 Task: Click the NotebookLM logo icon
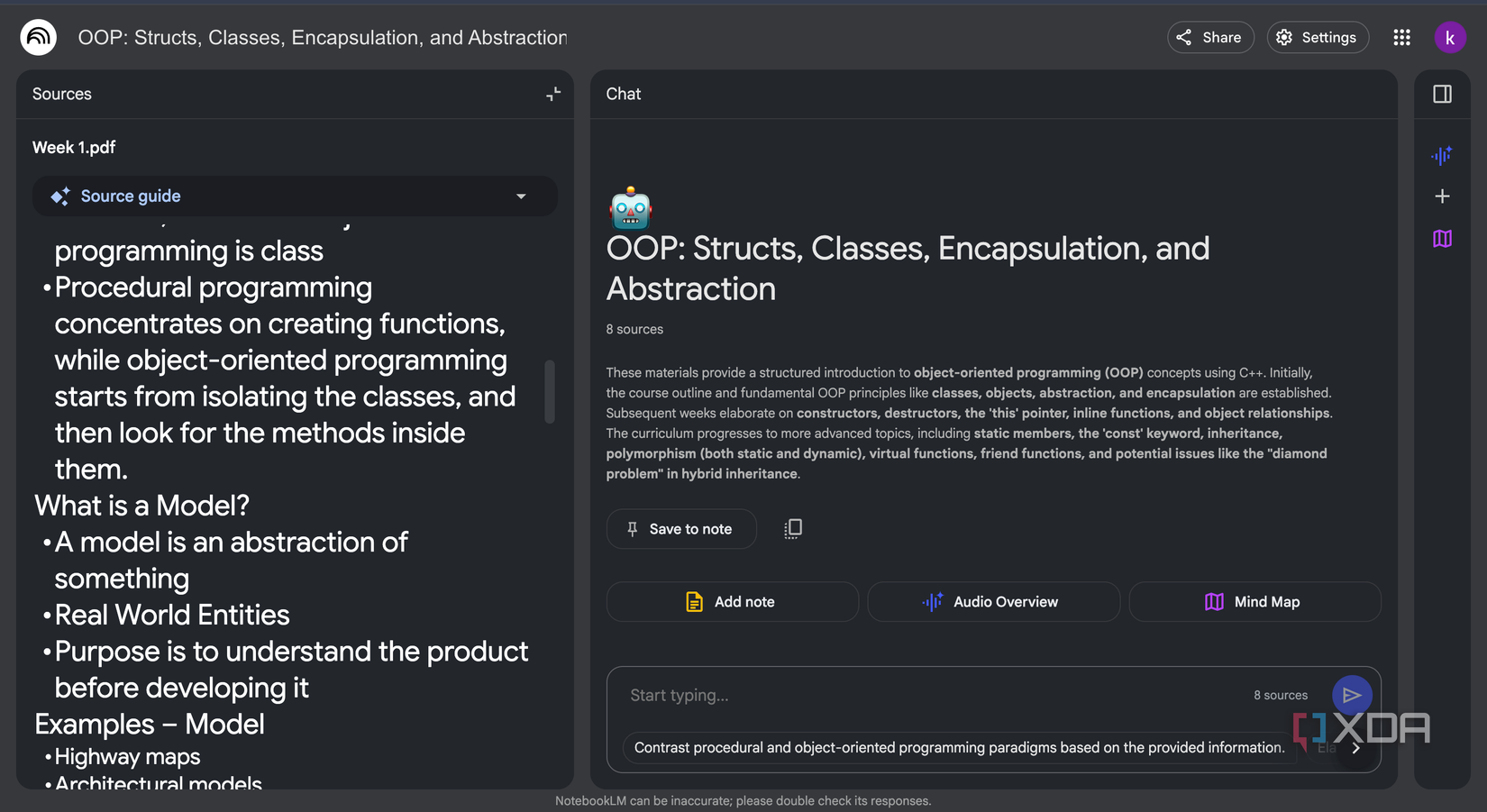pos(39,37)
